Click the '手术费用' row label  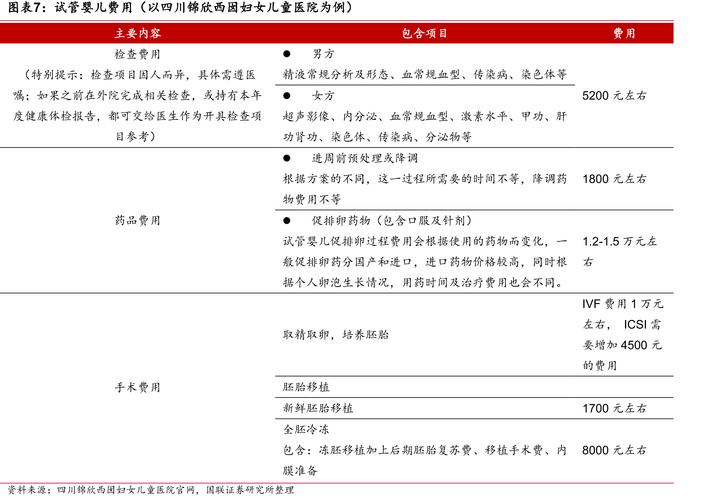point(137,387)
